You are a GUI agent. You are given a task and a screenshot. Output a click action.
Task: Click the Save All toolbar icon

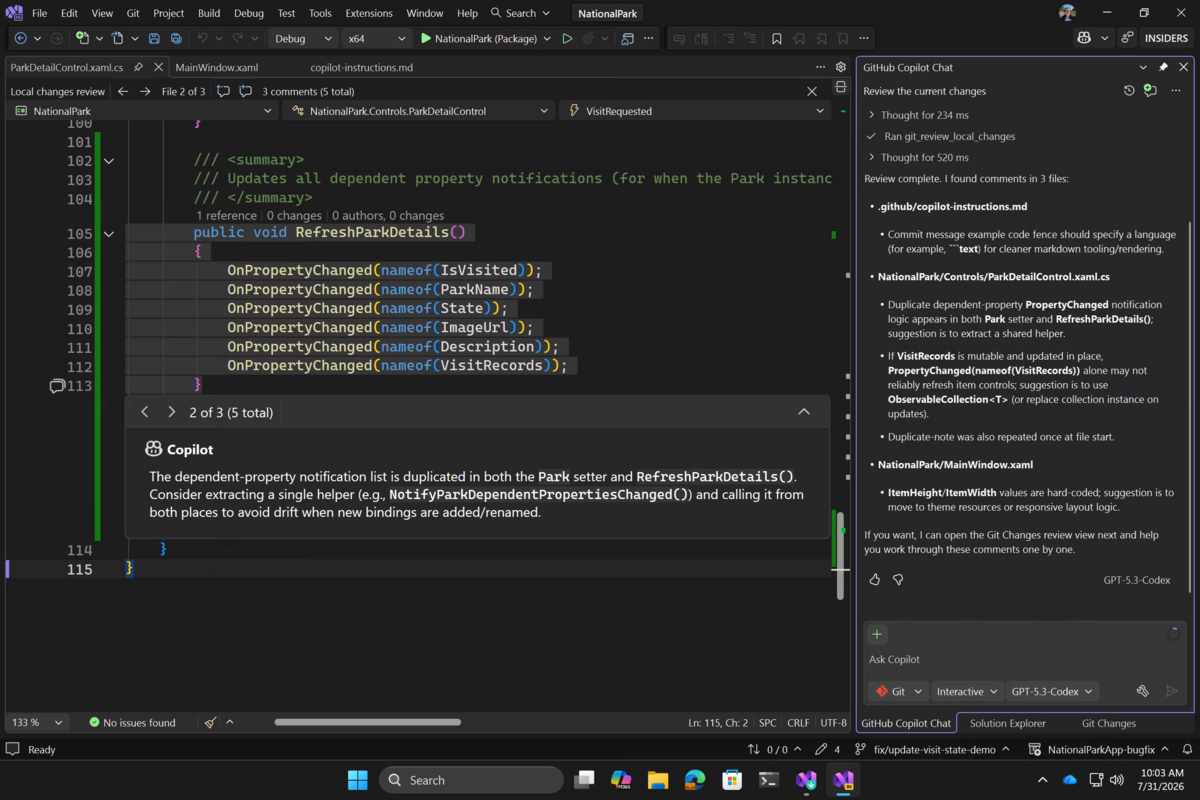coord(176,38)
